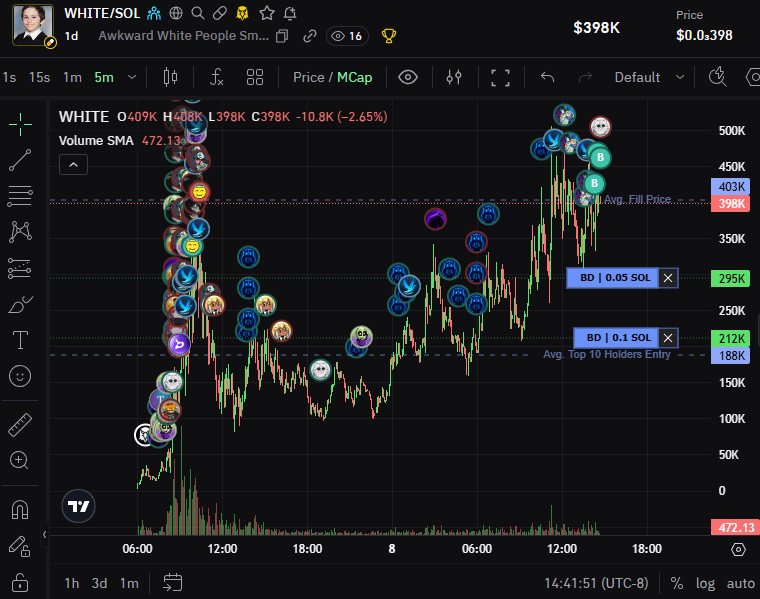Add WHITE/SOL to favorites star
760x599 pixels.
pyautogui.click(x=267, y=13)
